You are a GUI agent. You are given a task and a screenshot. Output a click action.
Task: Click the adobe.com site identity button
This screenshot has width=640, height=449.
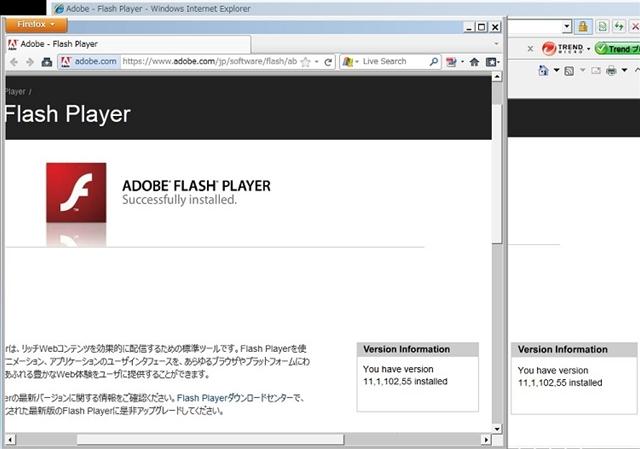coord(89,62)
